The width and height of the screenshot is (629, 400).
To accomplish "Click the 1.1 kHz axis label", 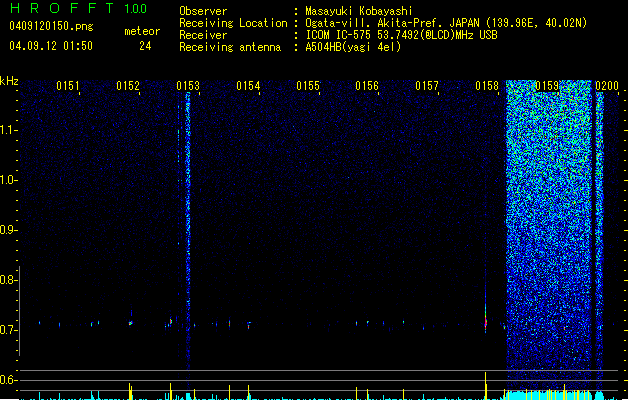I will pyautogui.click(x=8, y=130).
